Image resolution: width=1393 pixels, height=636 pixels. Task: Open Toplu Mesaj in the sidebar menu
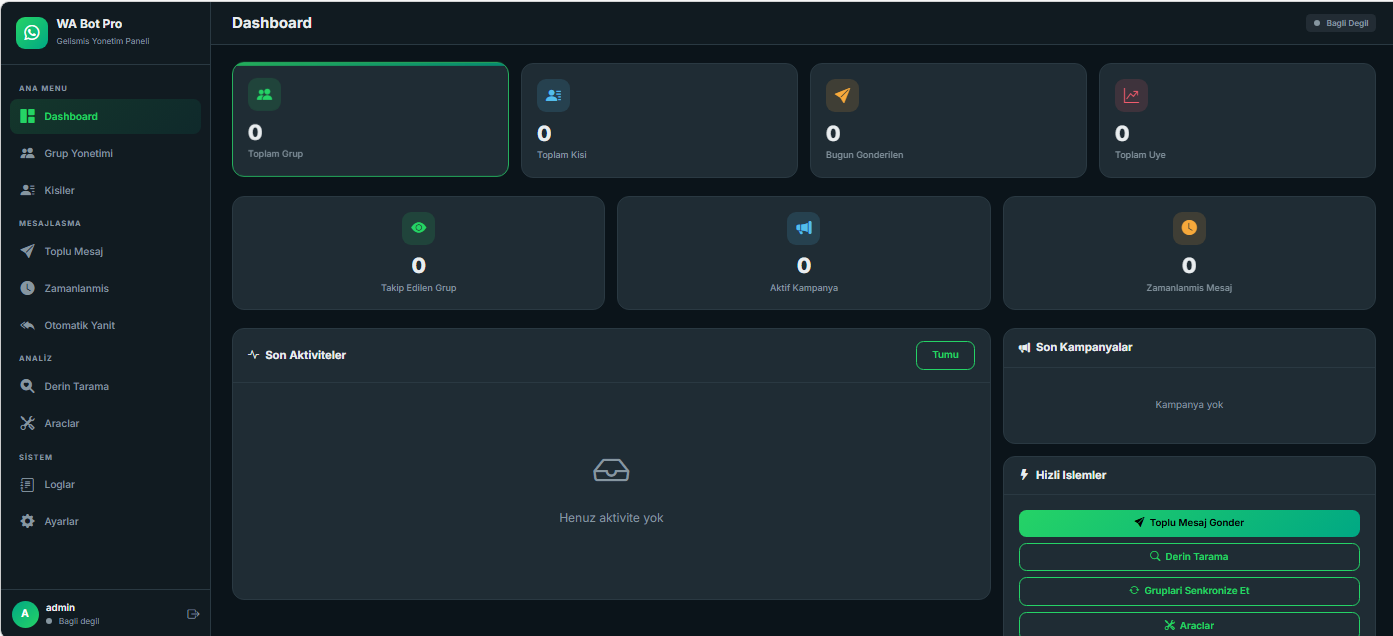click(x=73, y=251)
